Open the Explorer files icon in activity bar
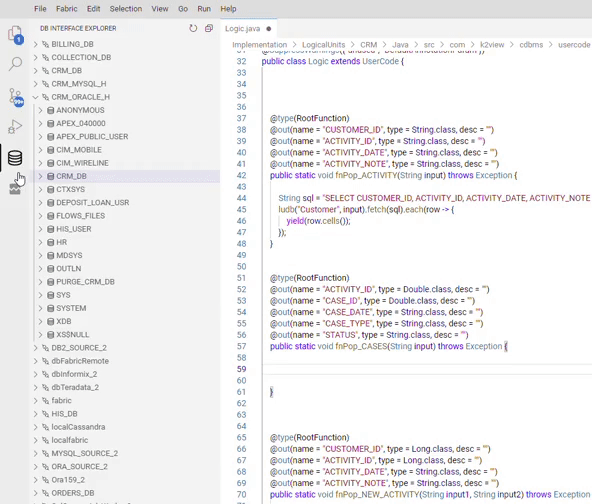Screen dimensions: 592x504 [15, 34]
